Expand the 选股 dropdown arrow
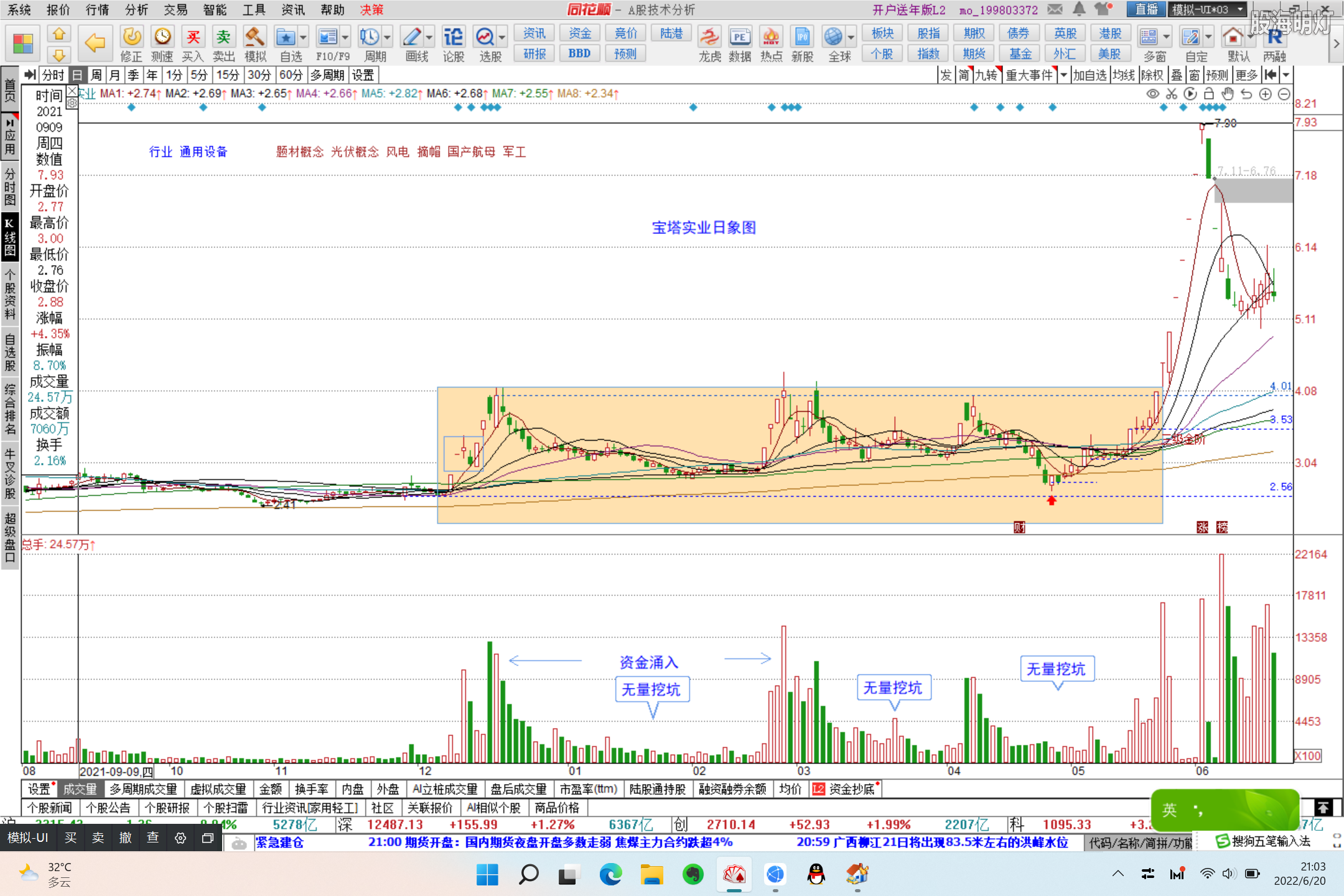Viewport: 1344px width, 896px height. [x=502, y=37]
